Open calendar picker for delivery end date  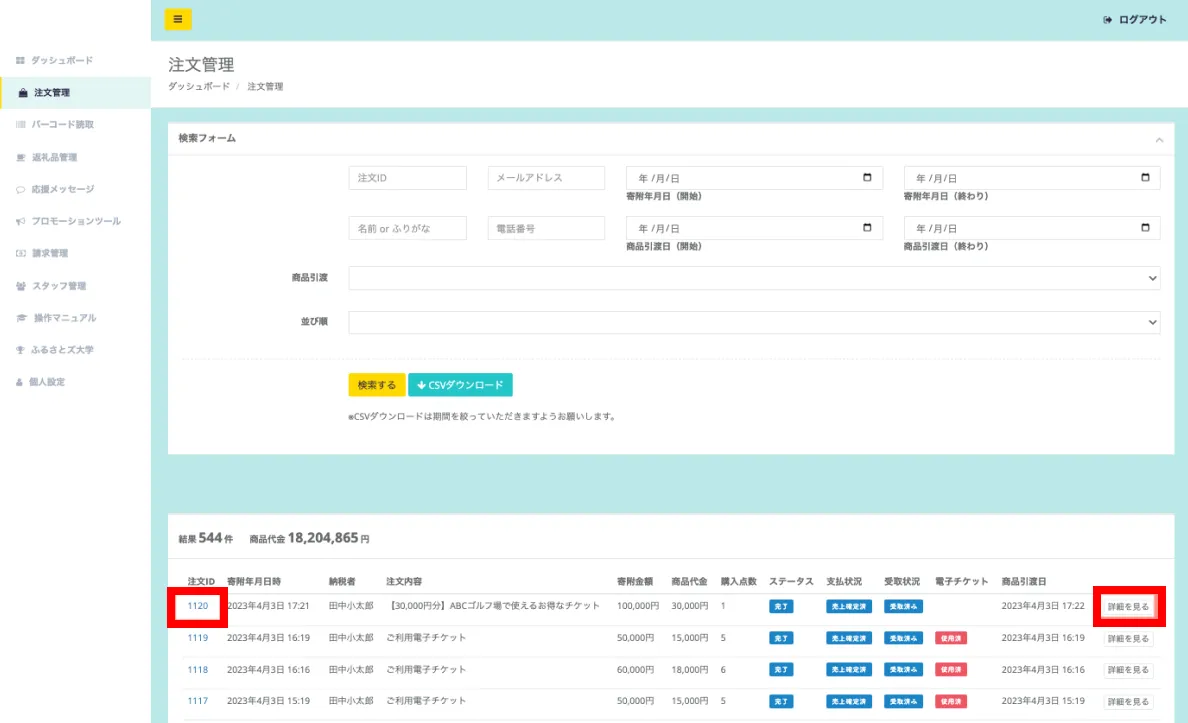(1145, 228)
